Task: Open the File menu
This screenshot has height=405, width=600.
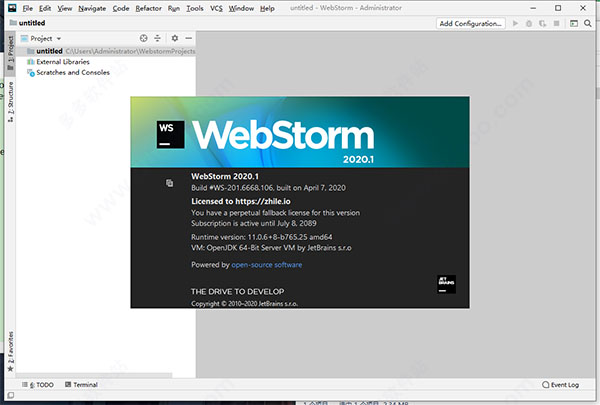Action: (27, 8)
